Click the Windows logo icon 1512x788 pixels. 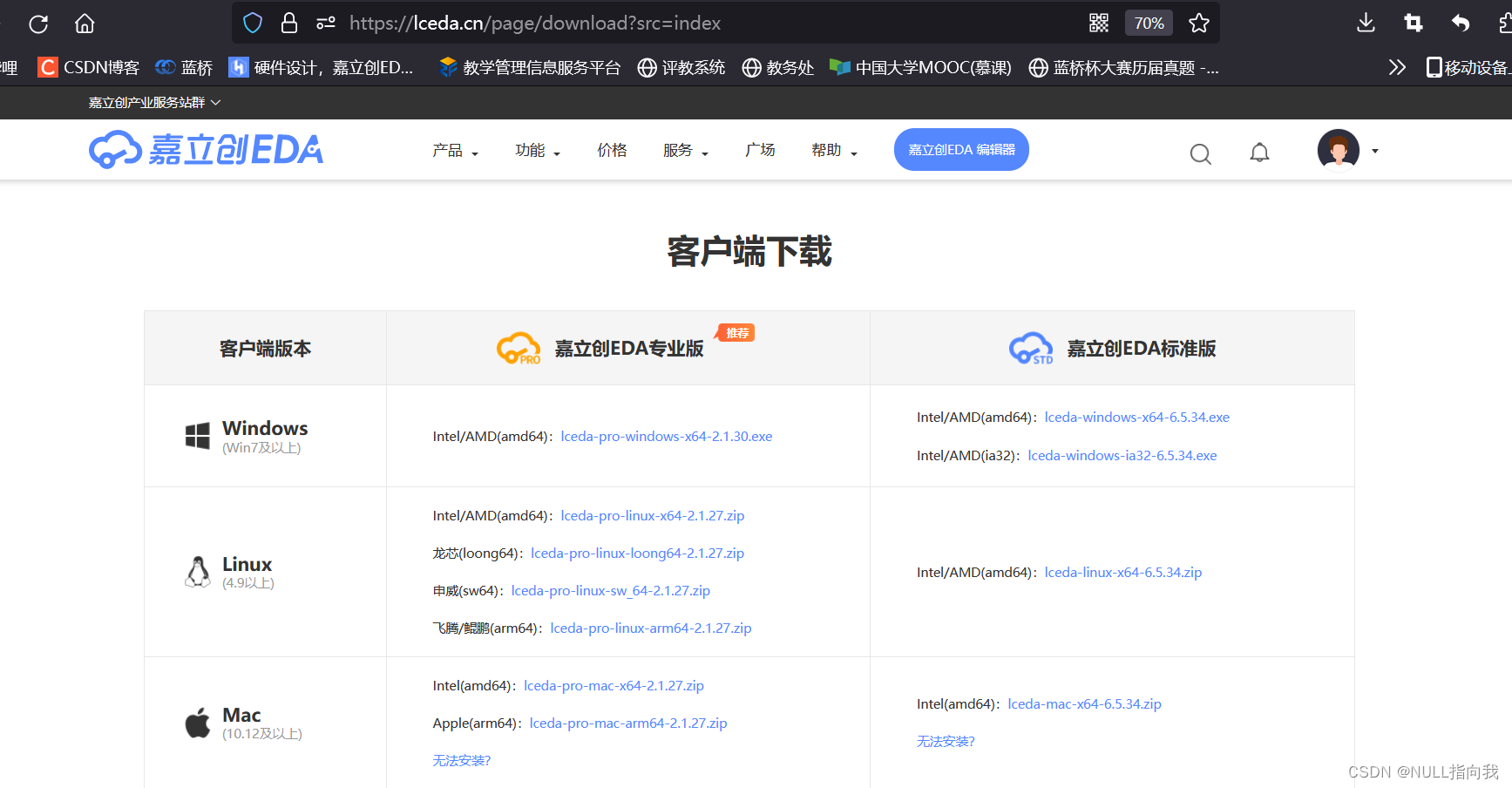click(x=198, y=436)
